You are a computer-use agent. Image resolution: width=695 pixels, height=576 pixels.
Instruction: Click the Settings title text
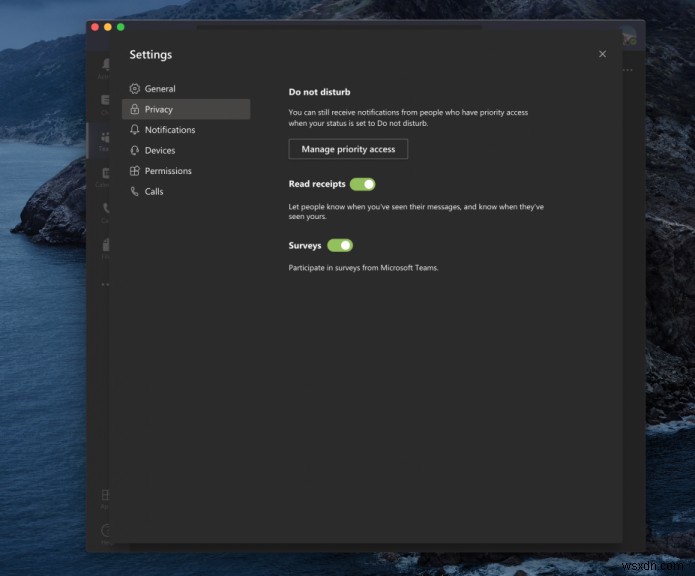click(x=151, y=54)
